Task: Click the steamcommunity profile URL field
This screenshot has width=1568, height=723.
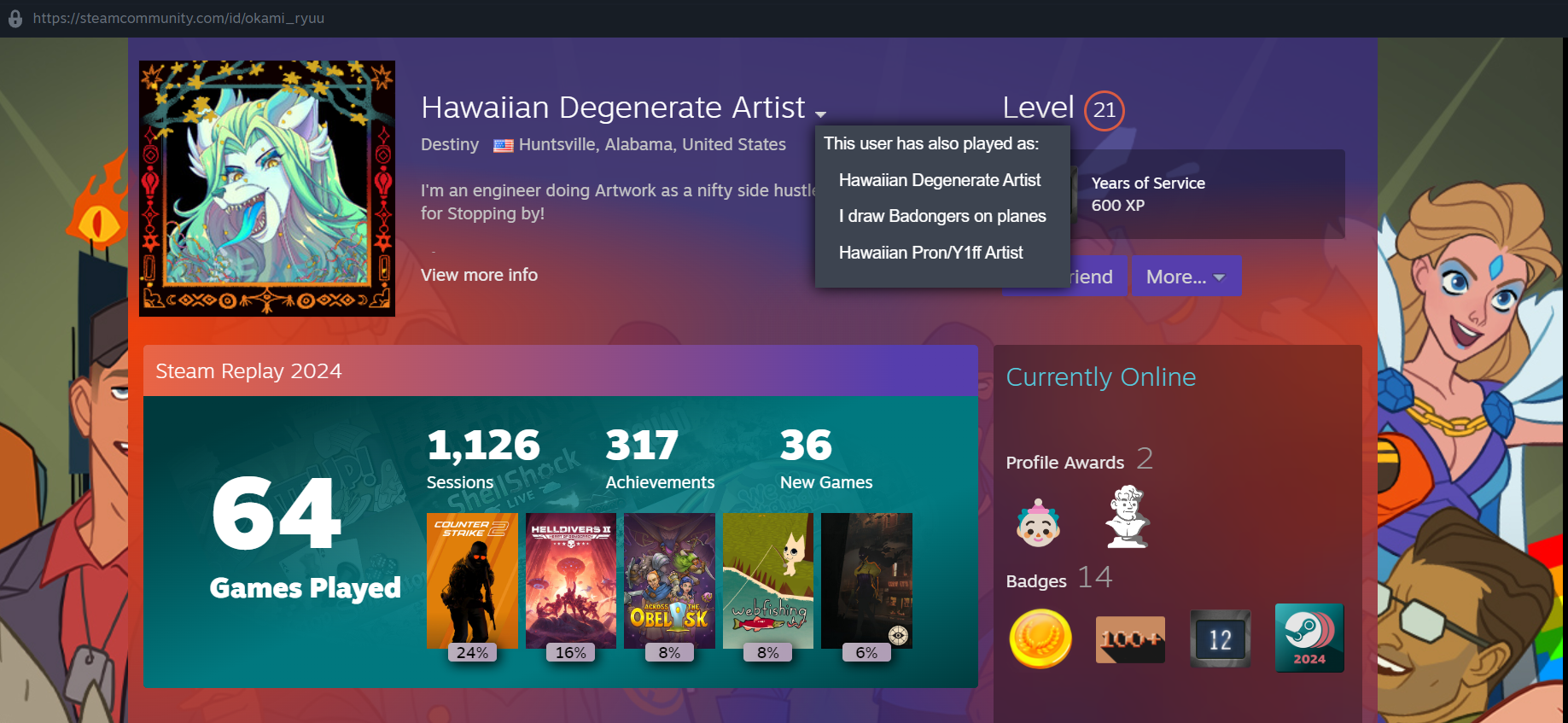Action: pyautogui.click(x=178, y=18)
